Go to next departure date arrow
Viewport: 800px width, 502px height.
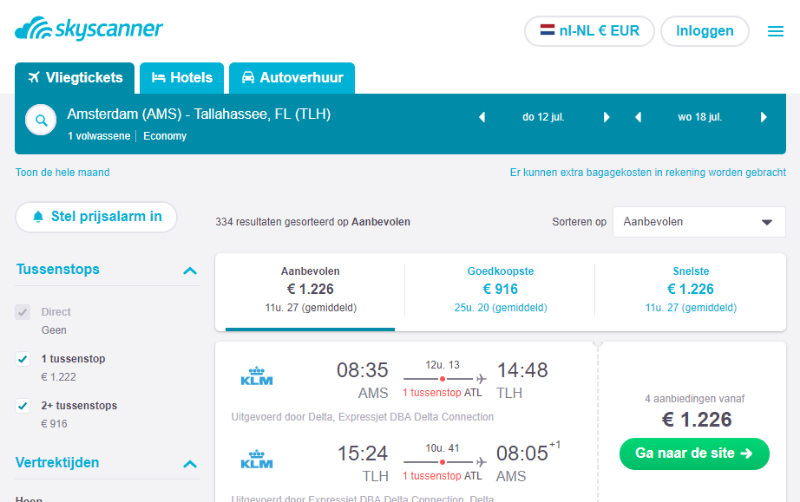(x=607, y=117)
